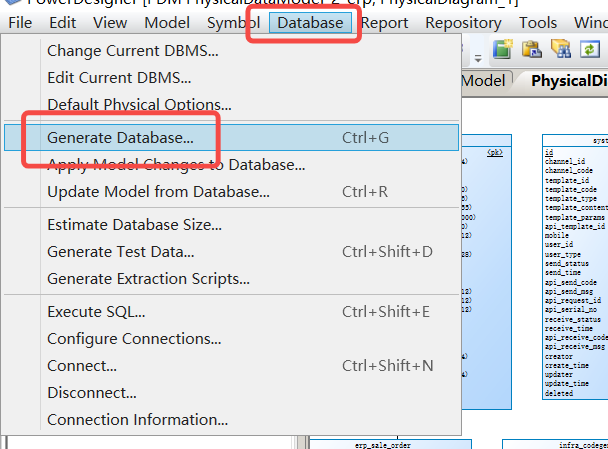The width and height of the screenshot is (608, 449).
Task: Click the receive_status column row
Action: point(573,319)
